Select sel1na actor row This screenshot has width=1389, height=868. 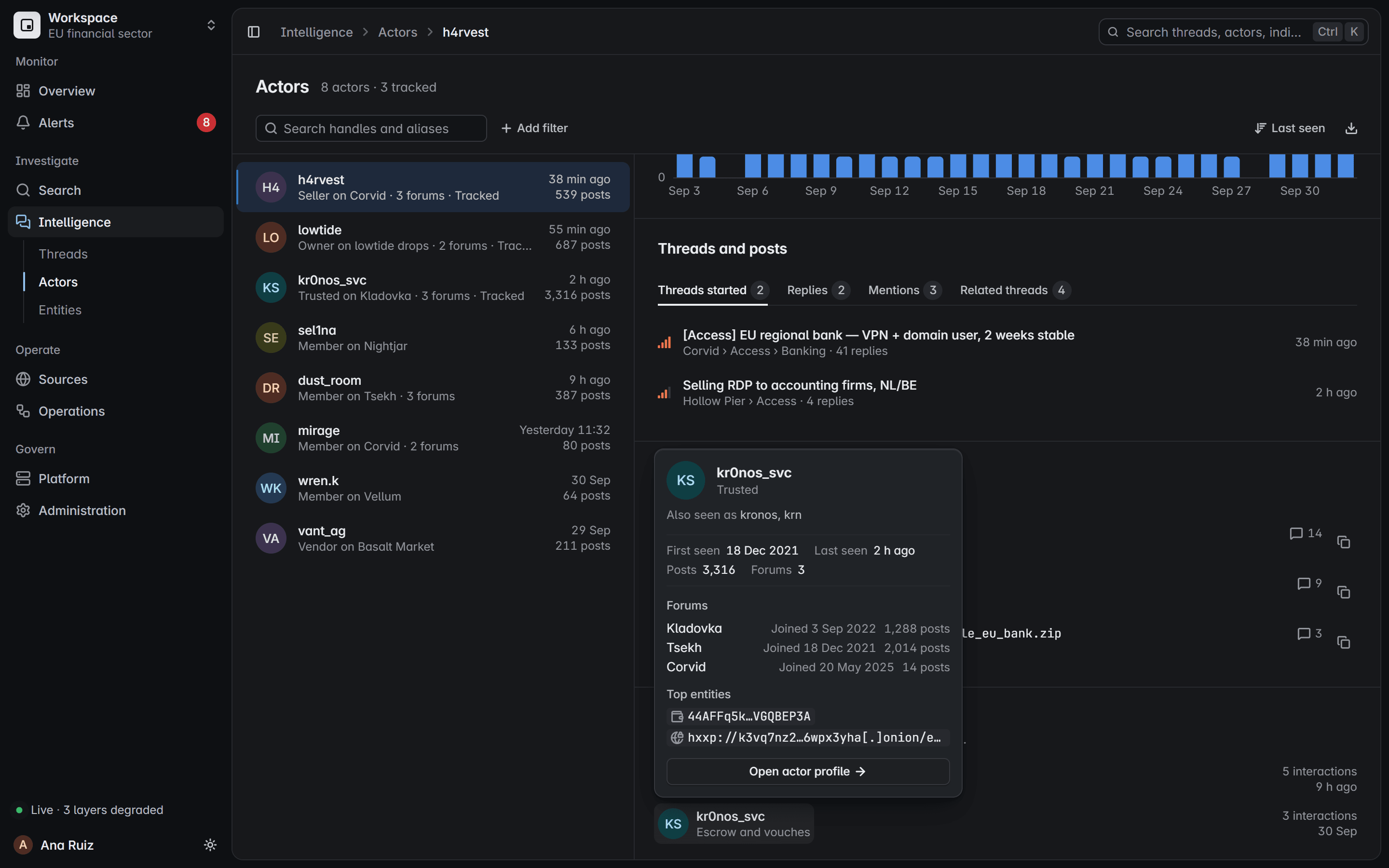click(433, 338)
